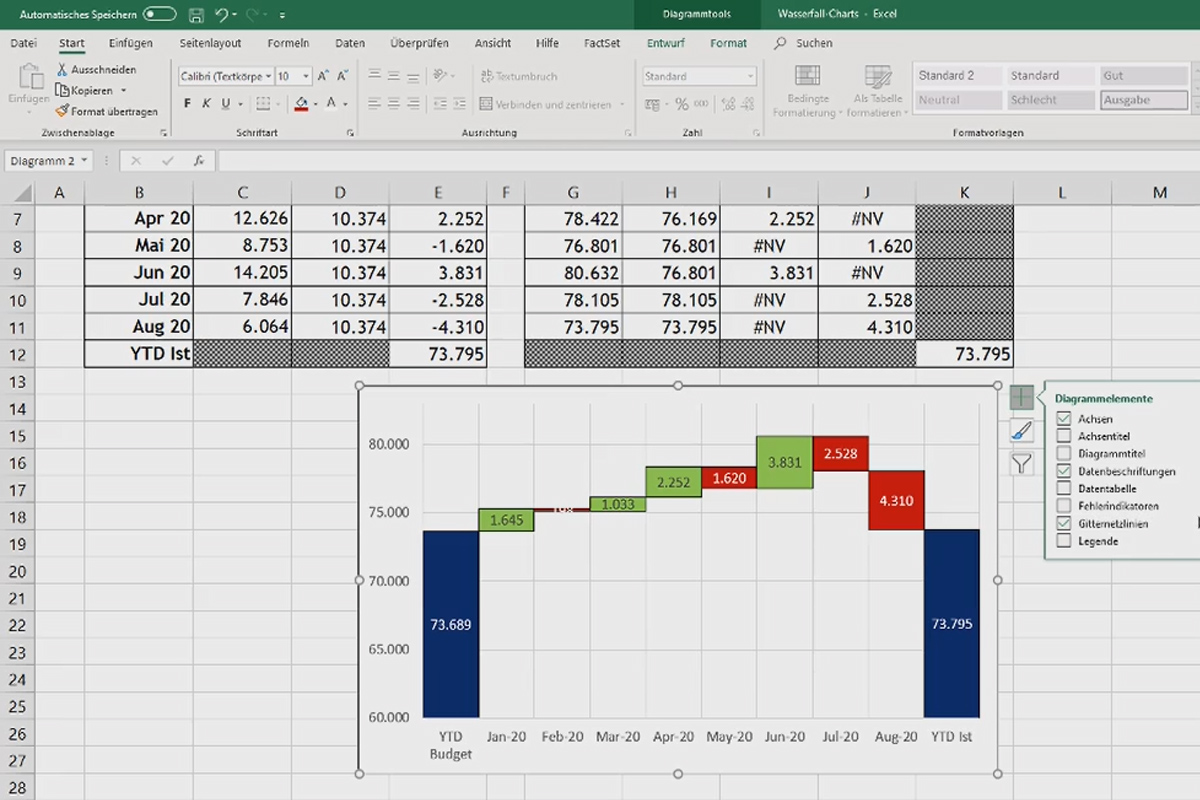Viewport: 1200px width, 800px height.
Task: Click the chart filter funnel icon
Action: point(1021,464)
